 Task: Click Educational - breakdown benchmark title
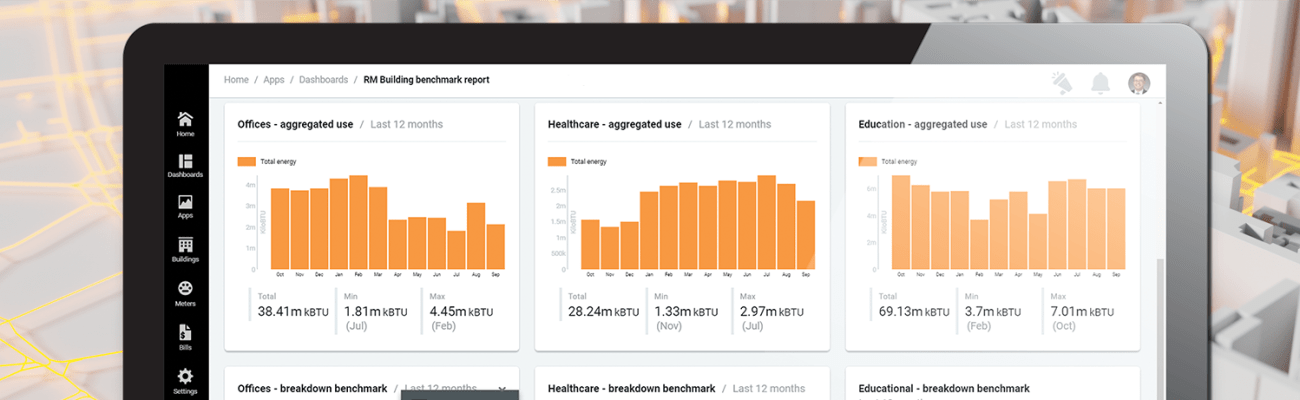click(x=944, y=388)
